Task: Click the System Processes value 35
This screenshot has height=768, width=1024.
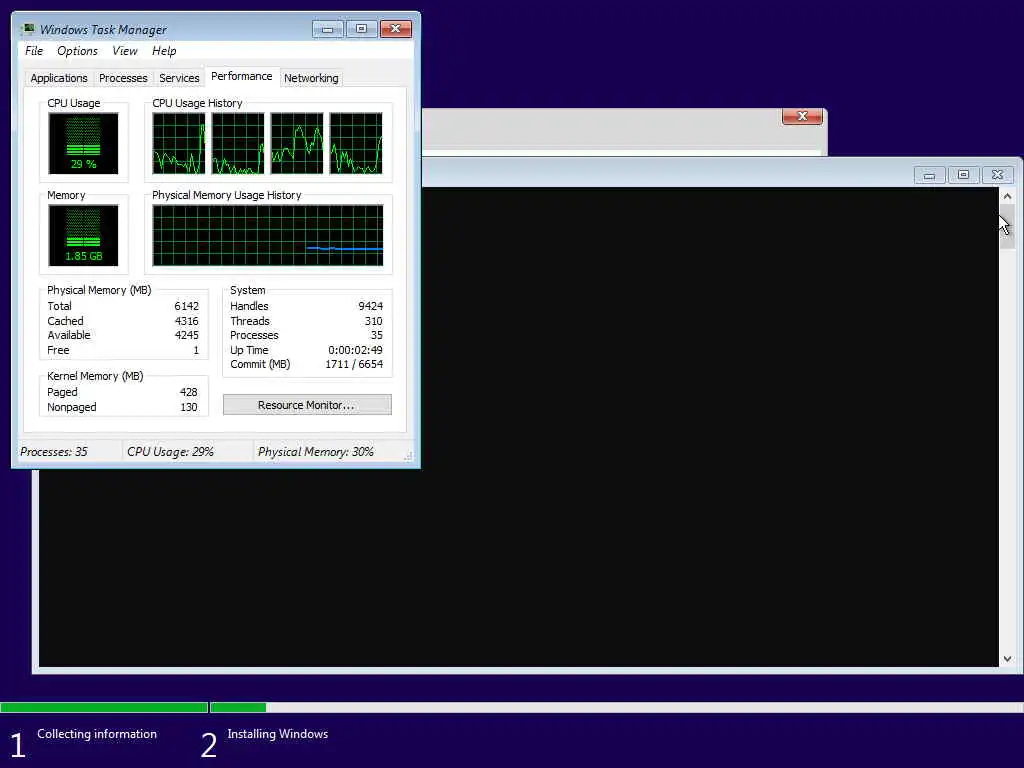Action: [377, 336]
